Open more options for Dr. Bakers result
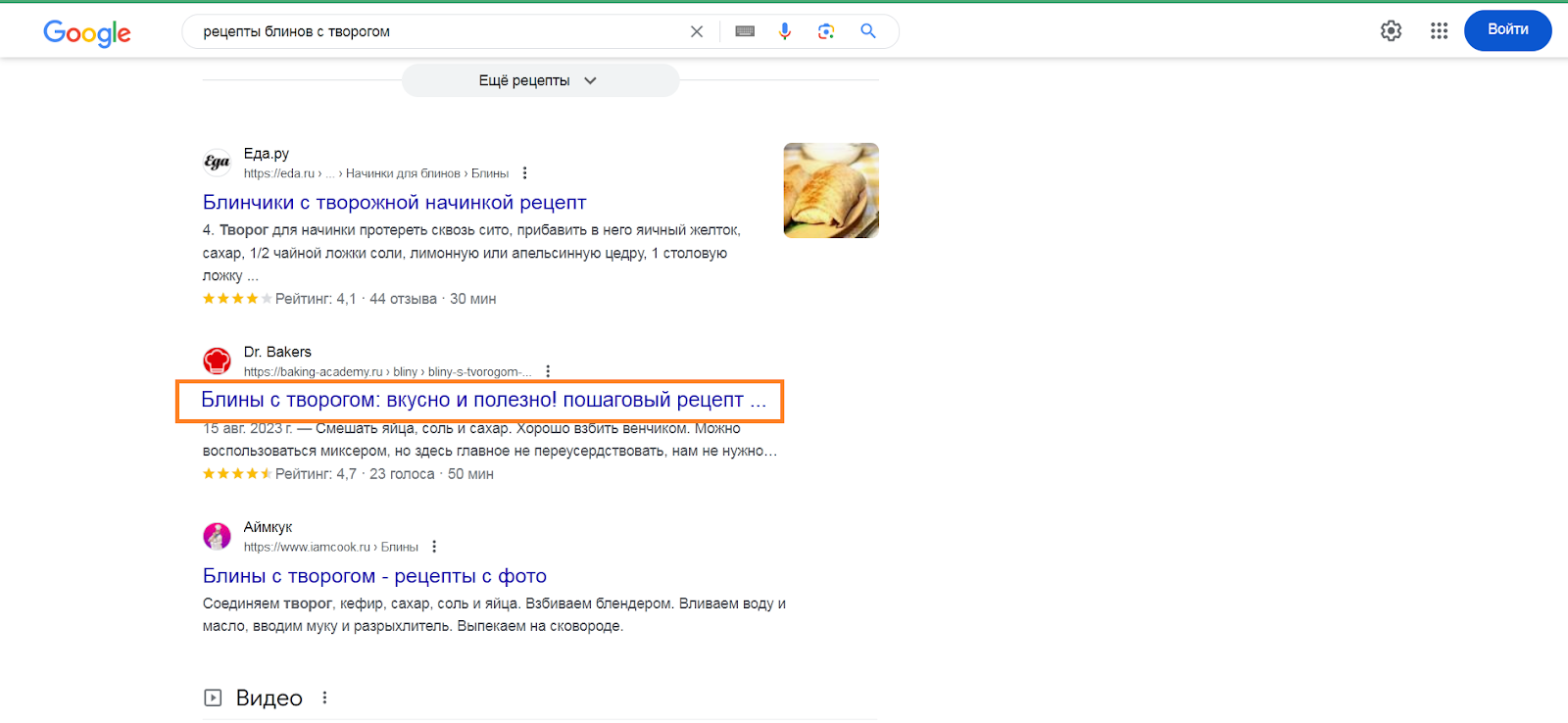This screenshot has width=1568, height=723. tap(548, 371)
